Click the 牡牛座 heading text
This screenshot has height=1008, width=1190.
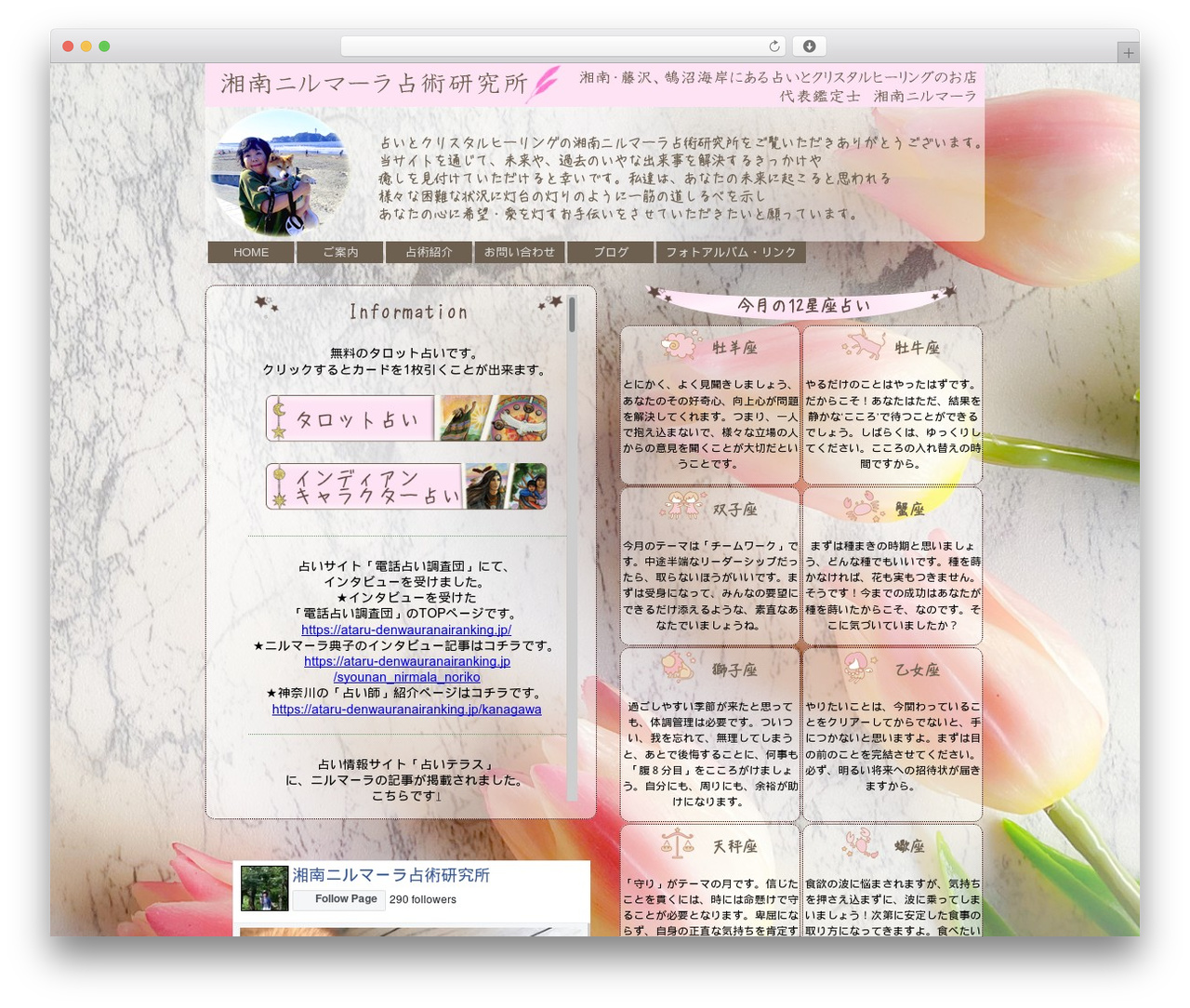[918, 348]
